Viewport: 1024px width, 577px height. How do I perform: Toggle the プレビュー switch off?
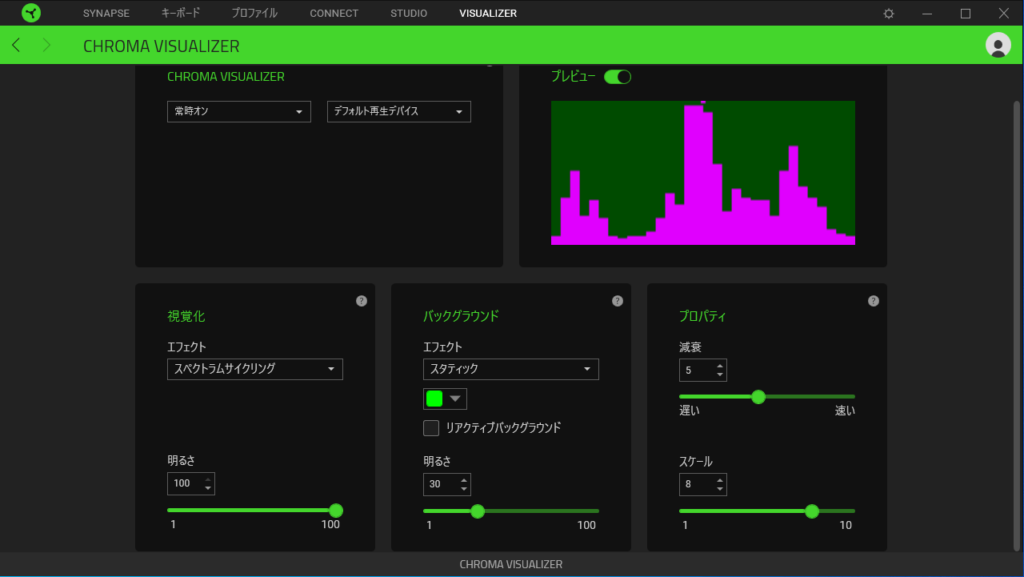617,77
